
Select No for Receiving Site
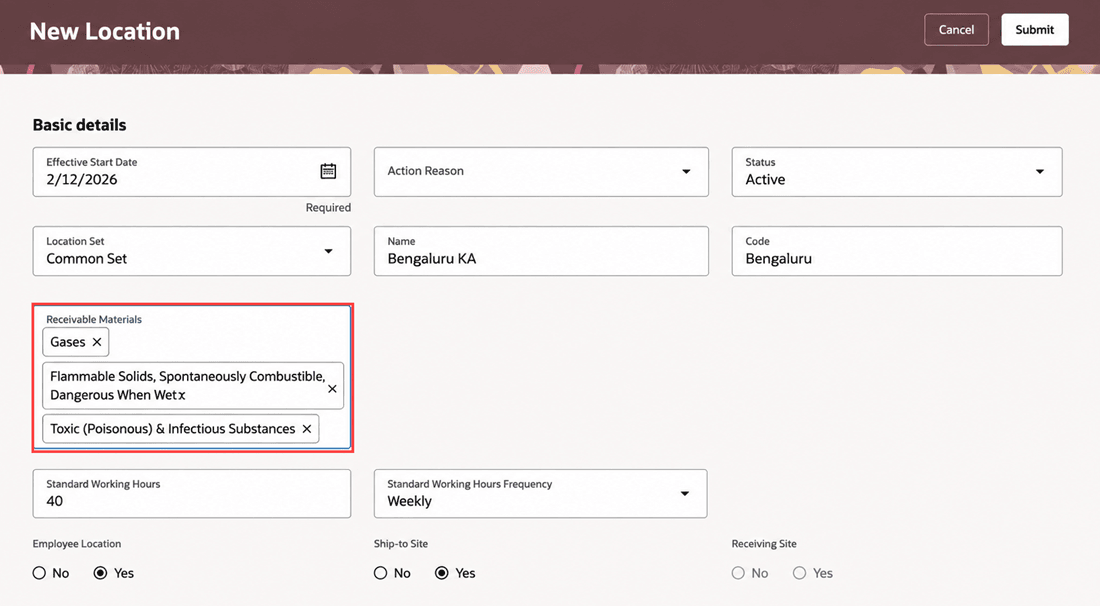tap(738, 573)
